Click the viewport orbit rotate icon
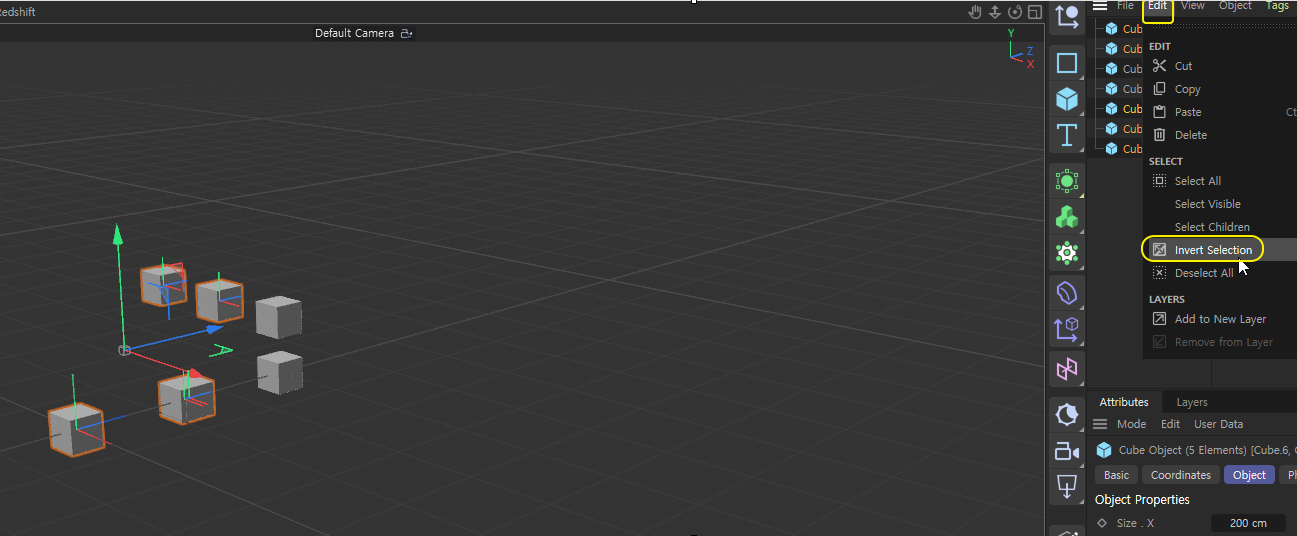This screenshot has width=1297, height=536. pyautogui.click(x=1015, y=12)
